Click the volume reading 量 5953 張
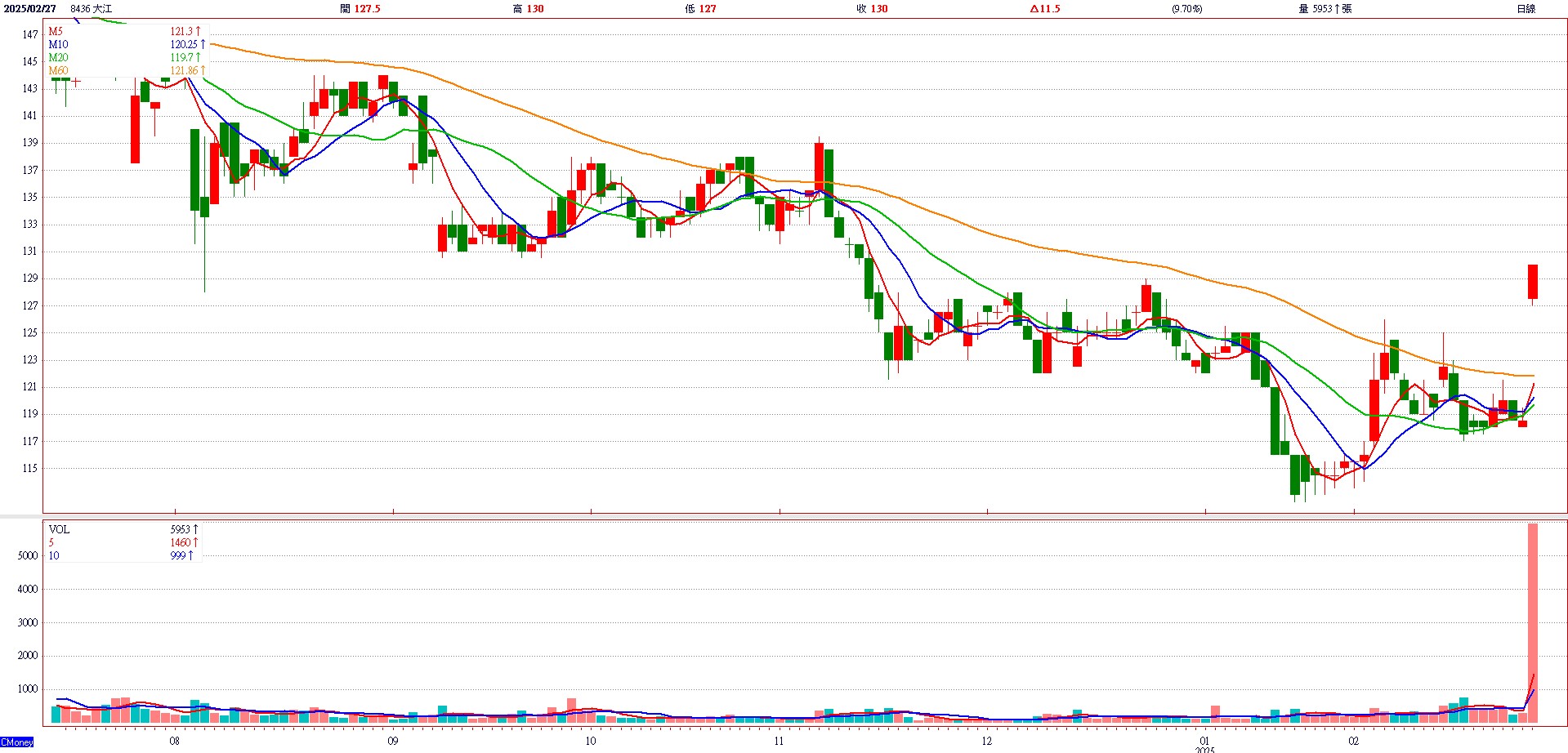The height and width of the screenshot is (753, 1568). 1325,9
